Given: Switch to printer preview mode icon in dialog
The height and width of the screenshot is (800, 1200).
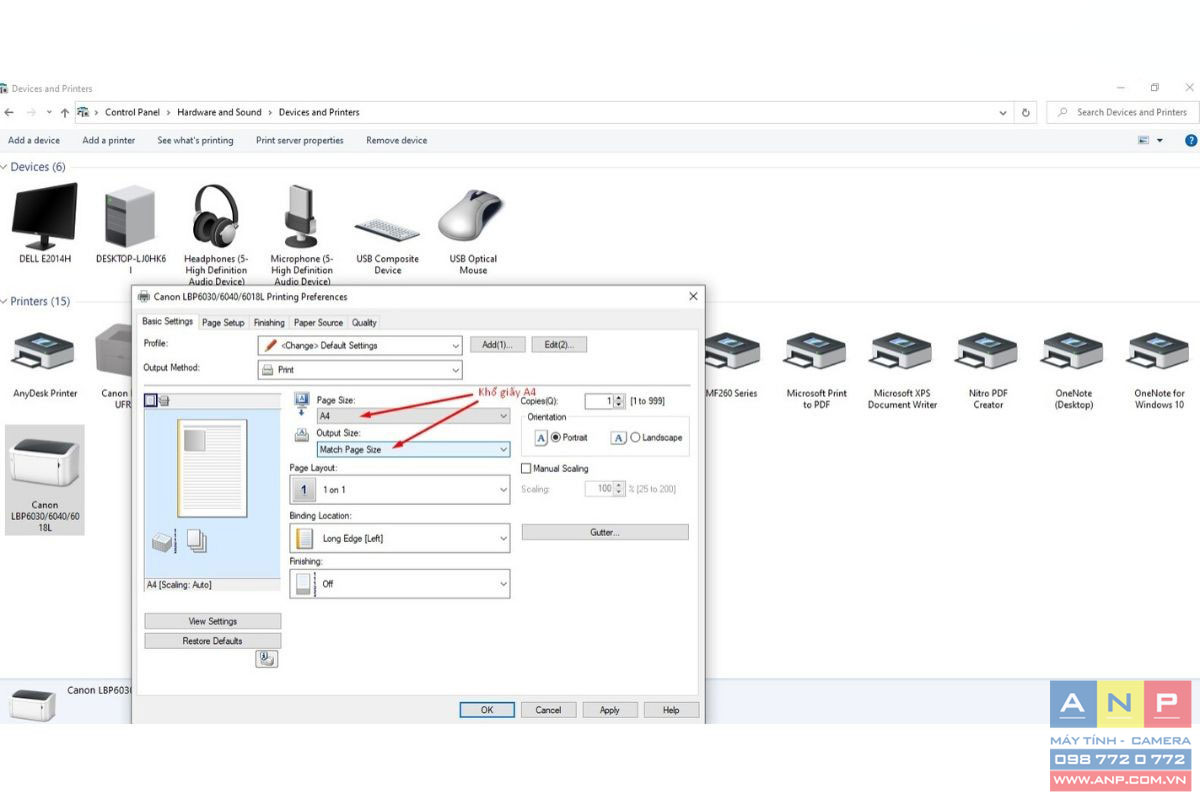Looking at the screenshot, I should point(164,401).
